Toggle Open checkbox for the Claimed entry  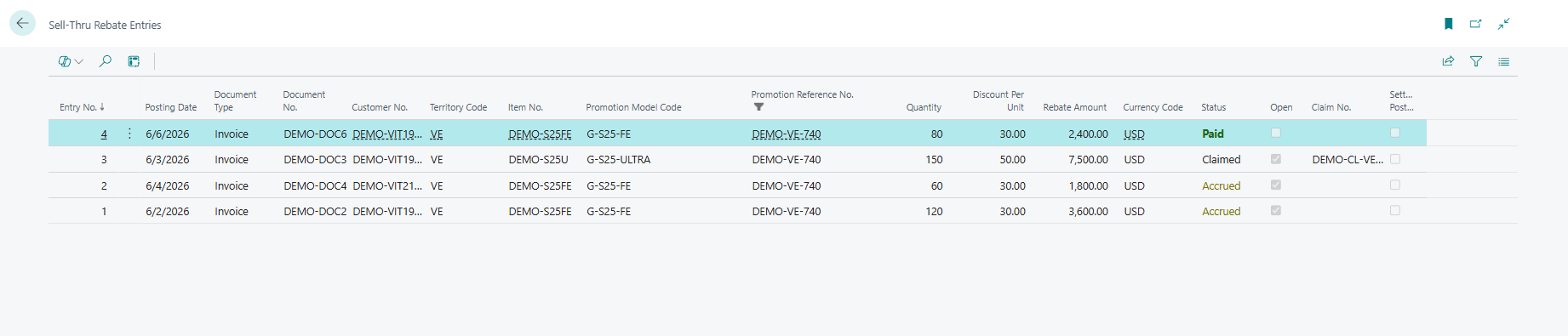1276,159
